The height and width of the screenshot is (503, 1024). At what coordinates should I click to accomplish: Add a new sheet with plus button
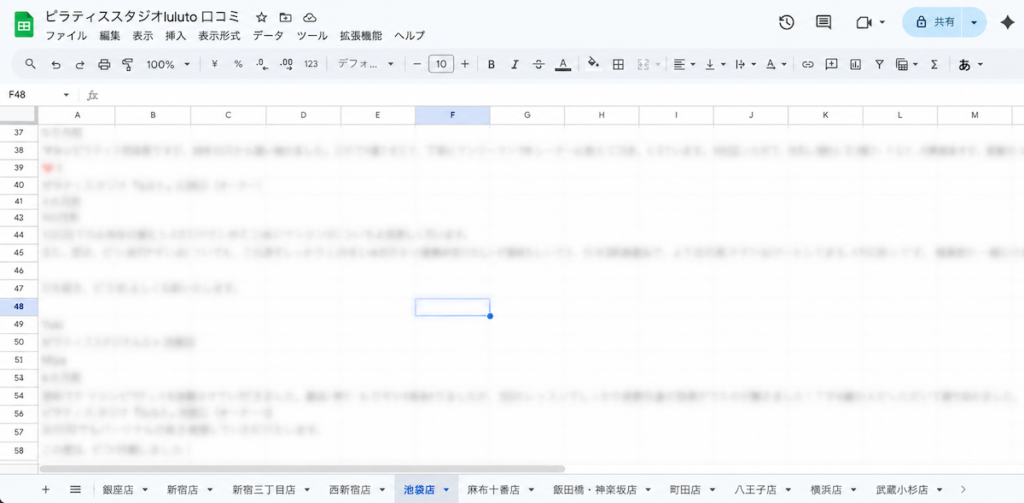point(45,489)
